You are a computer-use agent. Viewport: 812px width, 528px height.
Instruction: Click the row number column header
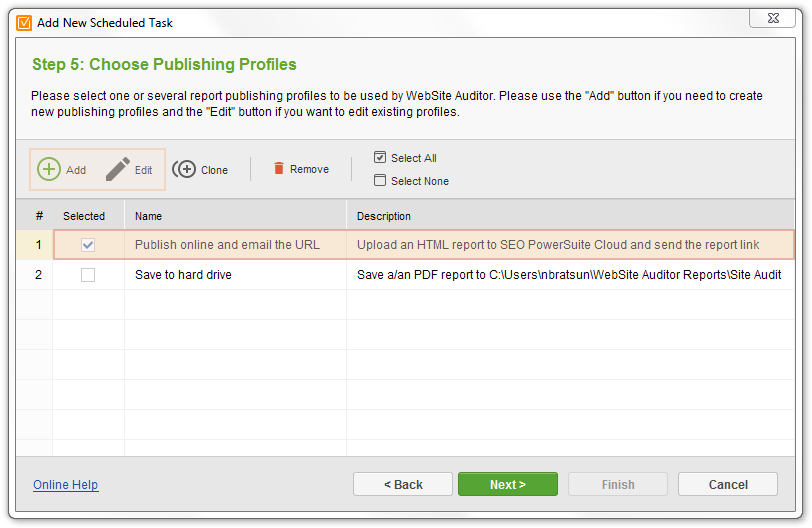(39, 216)
